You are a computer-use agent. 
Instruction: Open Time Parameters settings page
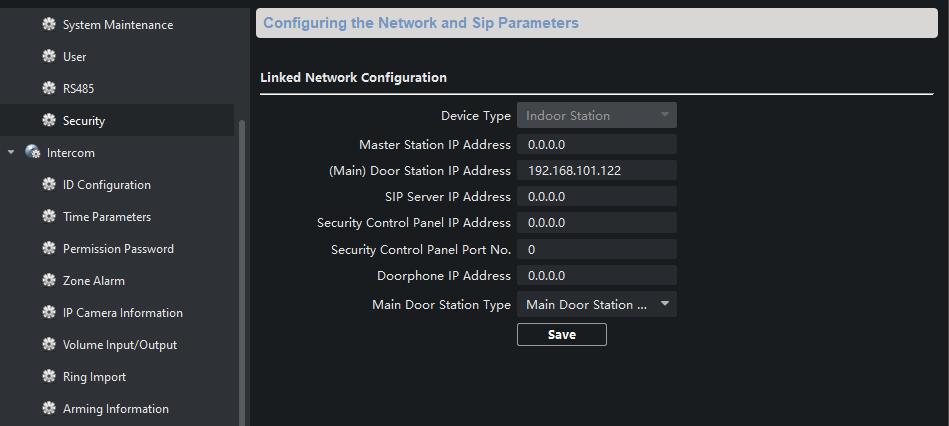107,216
